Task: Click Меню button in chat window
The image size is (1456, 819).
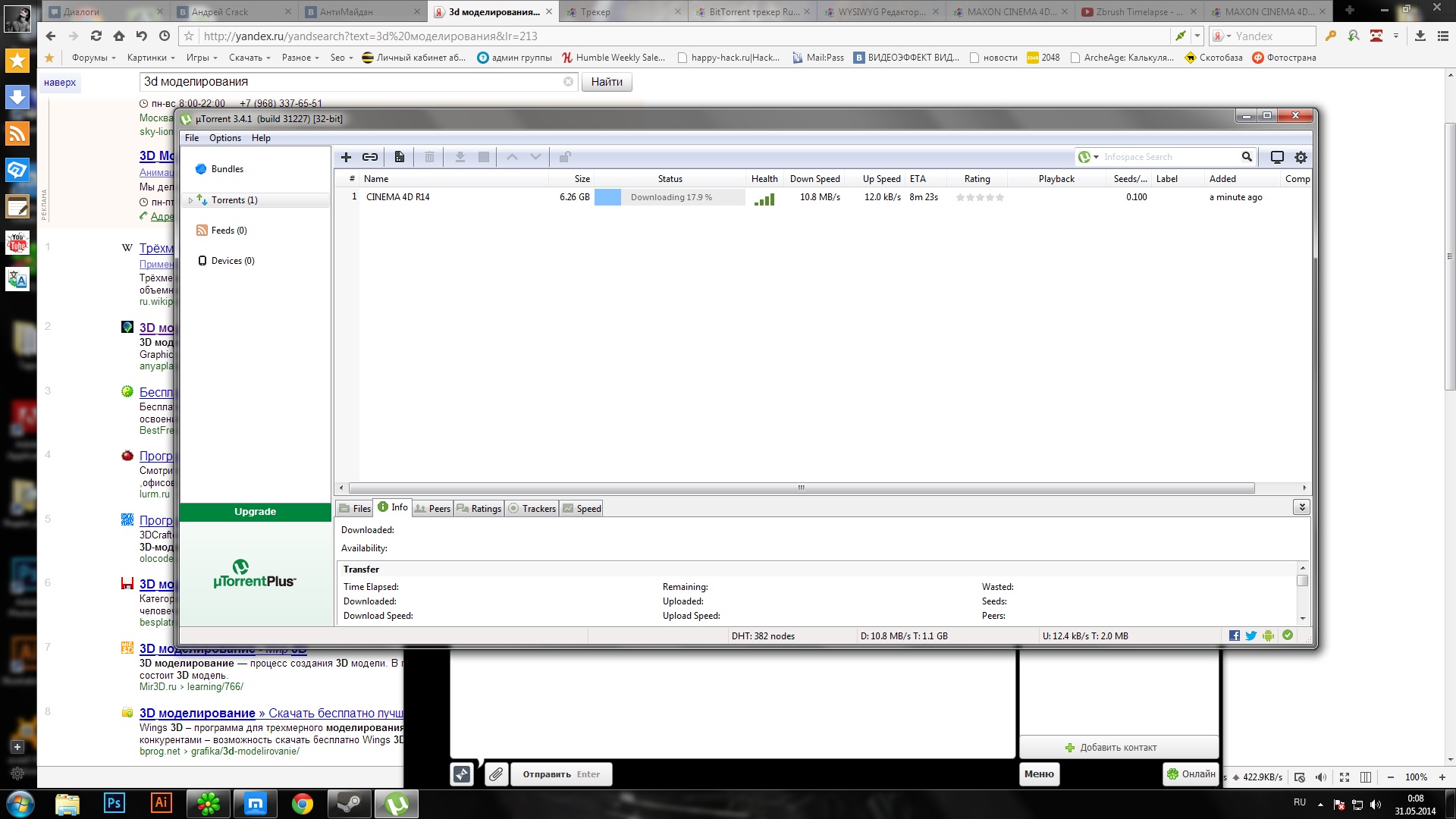Action: [1039, 774]
